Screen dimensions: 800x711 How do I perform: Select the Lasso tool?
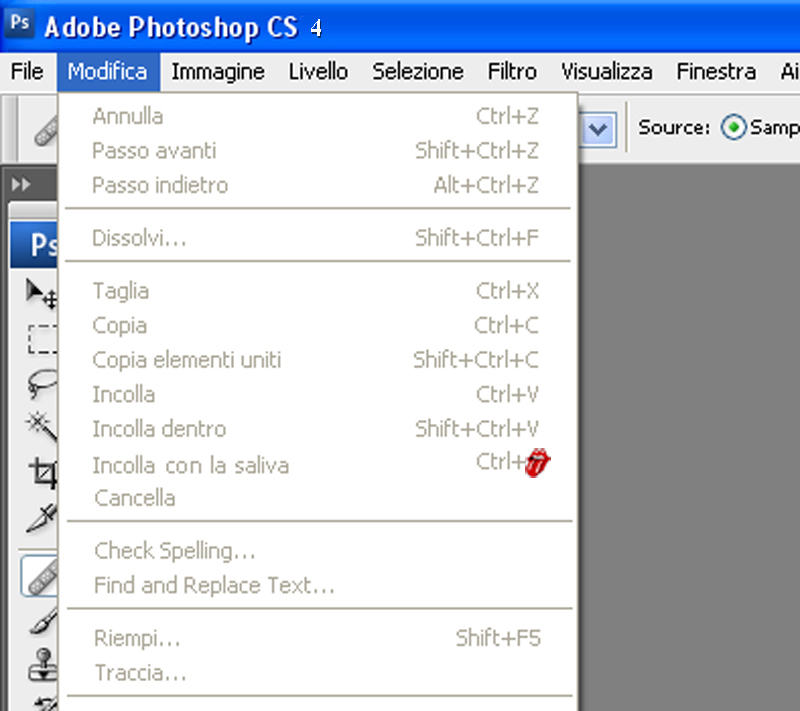click(x=42, y=383)
